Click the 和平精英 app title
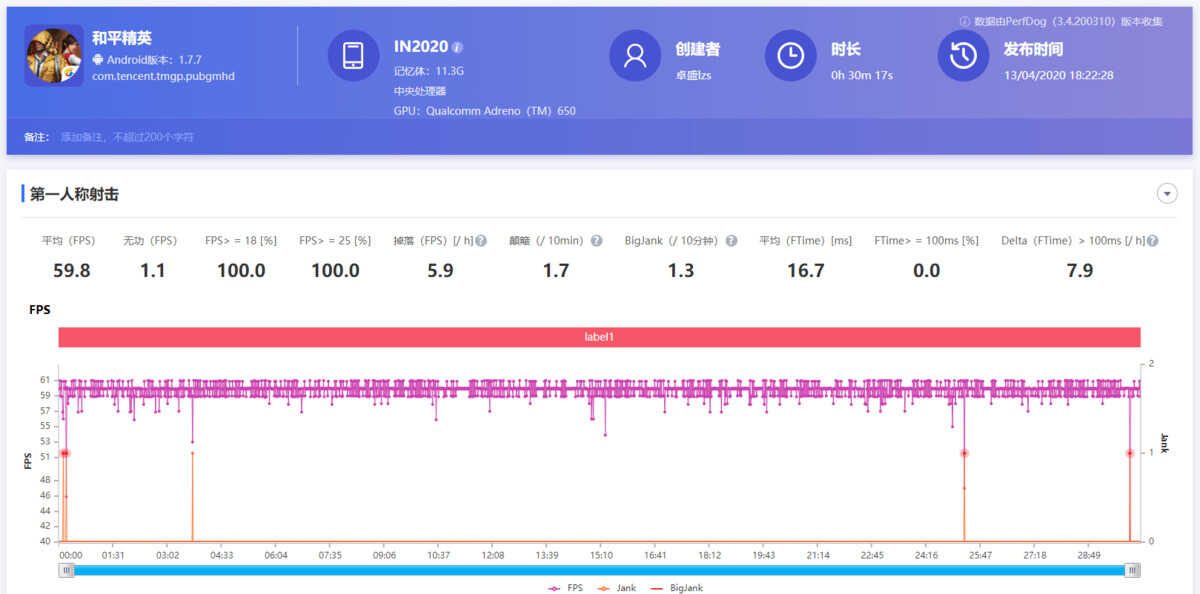 pos(122,38)
